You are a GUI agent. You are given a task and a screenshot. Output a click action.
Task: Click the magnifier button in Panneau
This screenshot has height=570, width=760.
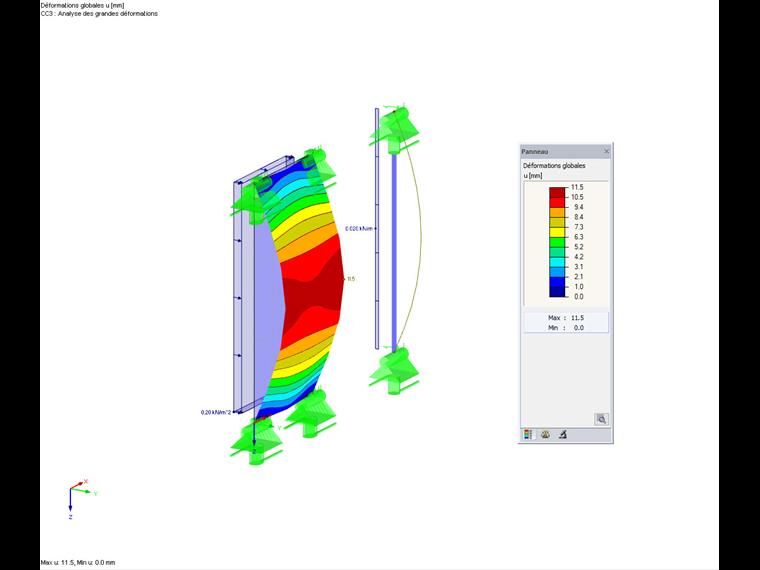click(602, 419)
